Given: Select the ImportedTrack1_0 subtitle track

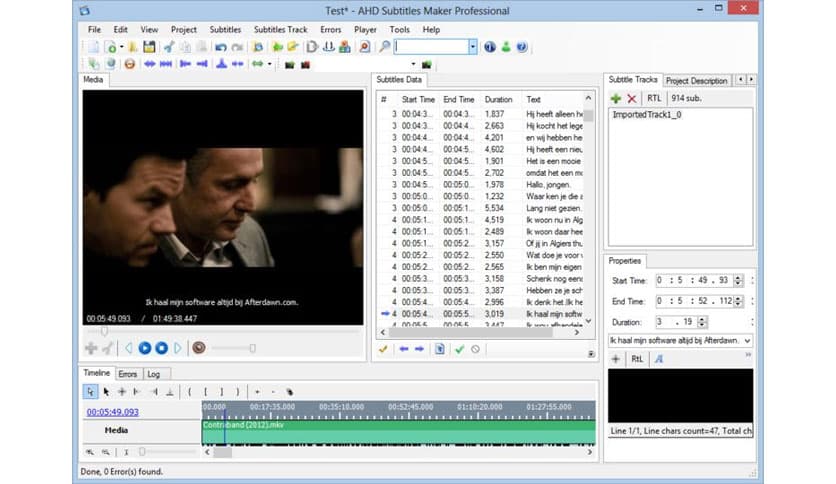Looking at the screenshot, I should tap(647, 115).
